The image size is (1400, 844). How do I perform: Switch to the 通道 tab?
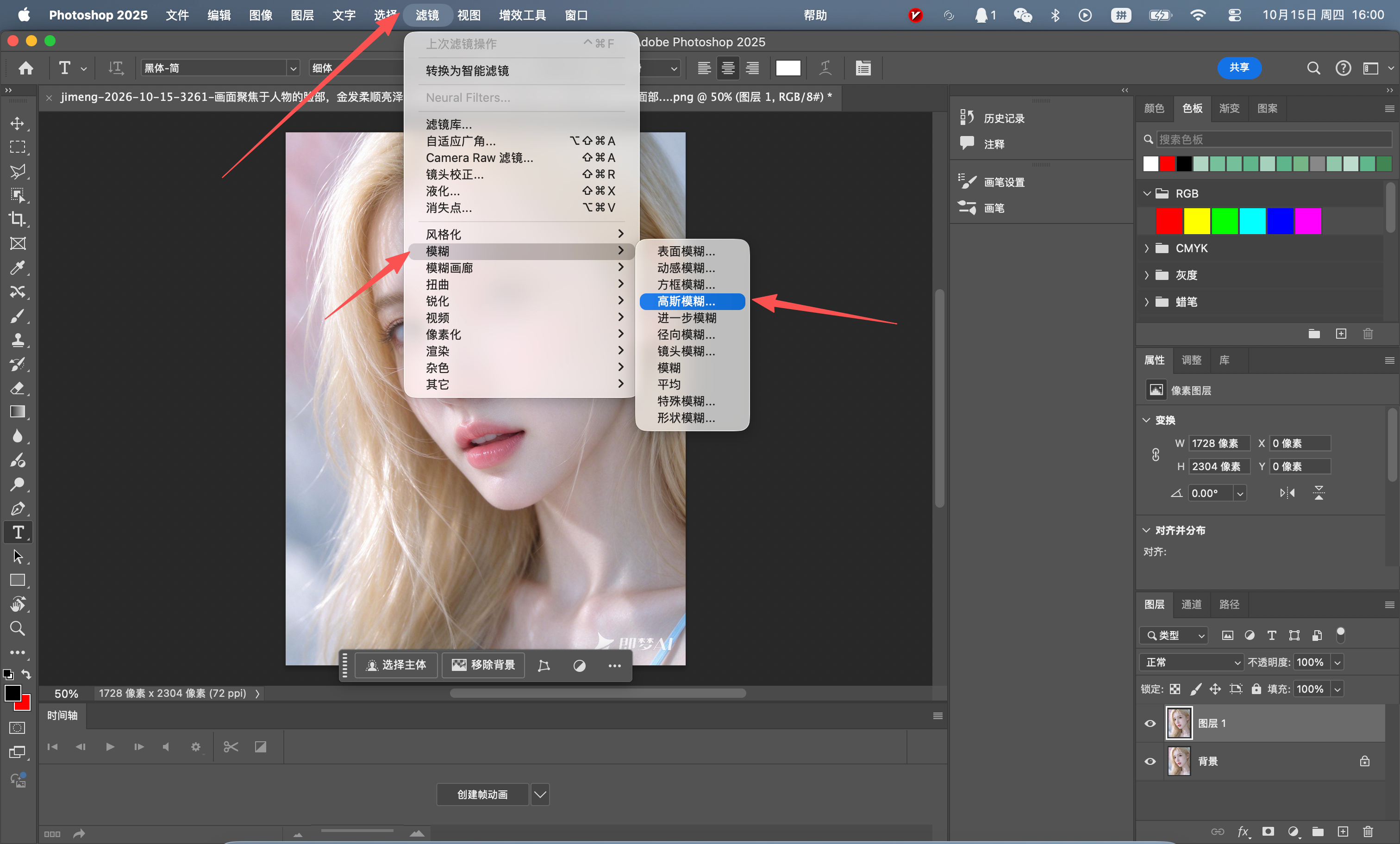point(1191,604)
